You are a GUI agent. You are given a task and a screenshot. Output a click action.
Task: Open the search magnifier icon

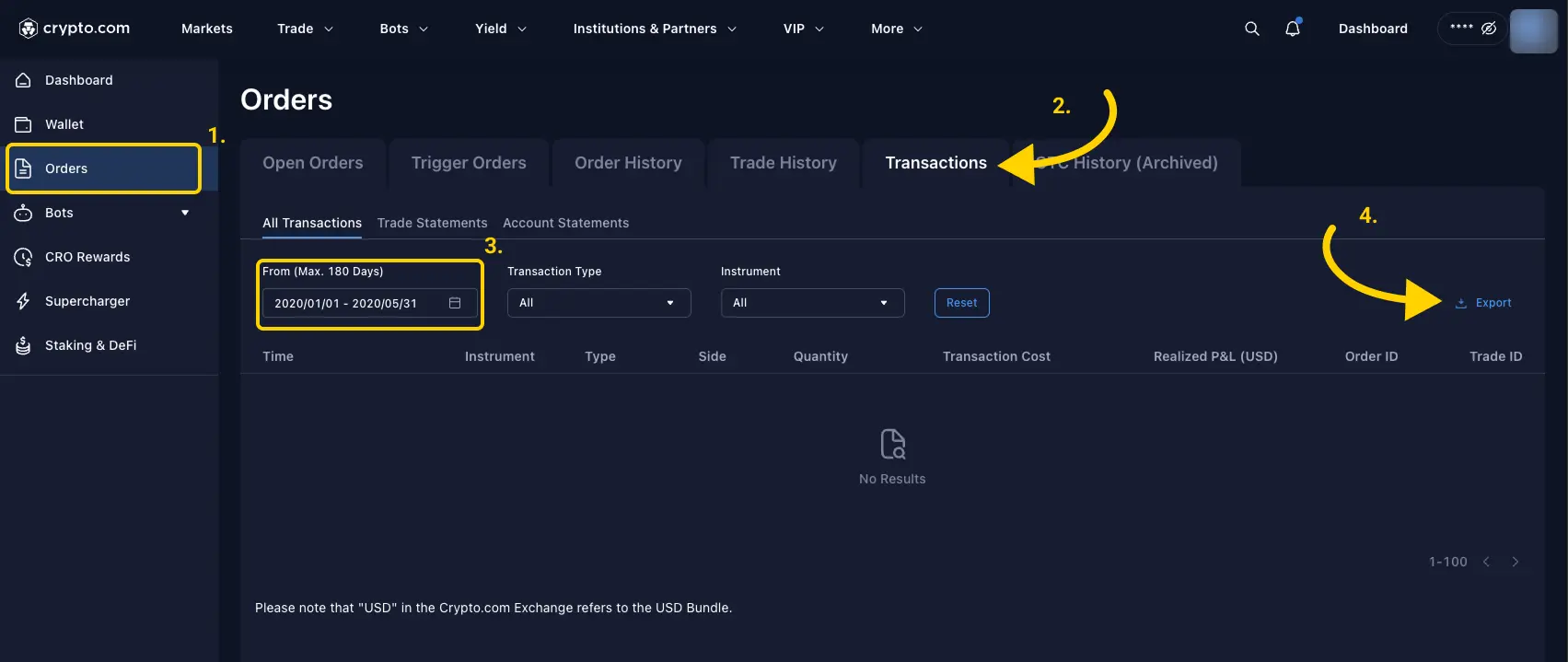coord(1252,29)
